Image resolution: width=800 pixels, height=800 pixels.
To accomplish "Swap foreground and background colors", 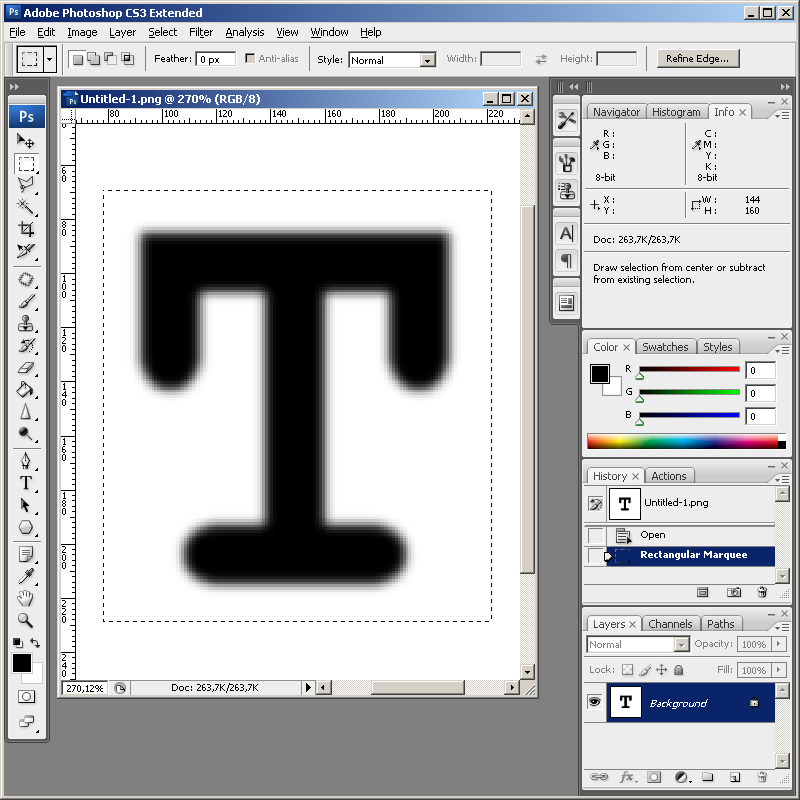I will [35, 642].
